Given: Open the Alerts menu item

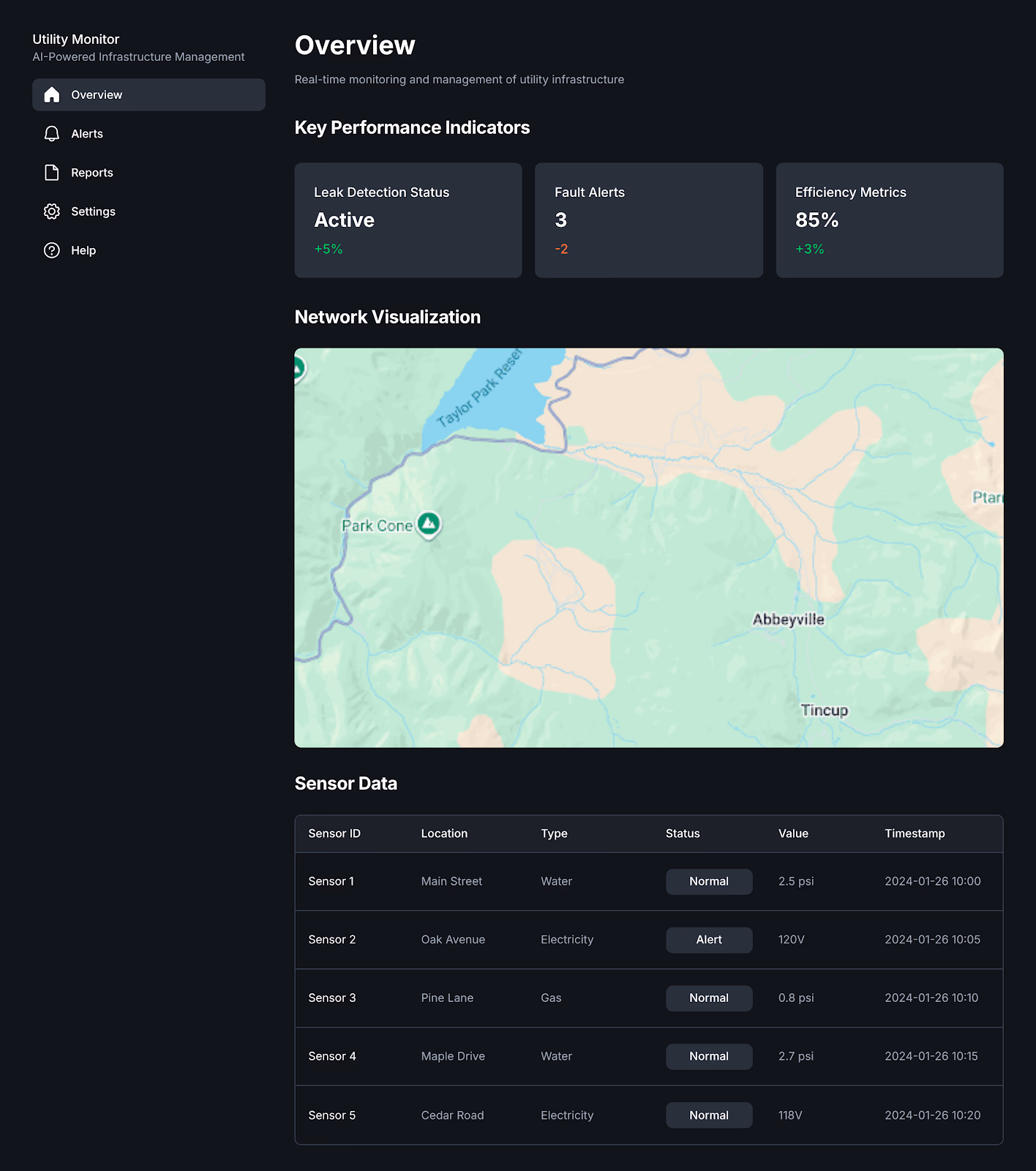Looking at the screenshot, I should pos(87,134).
